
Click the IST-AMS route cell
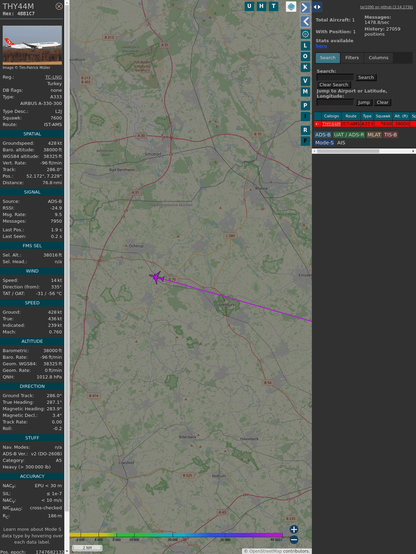coord(351,124)
